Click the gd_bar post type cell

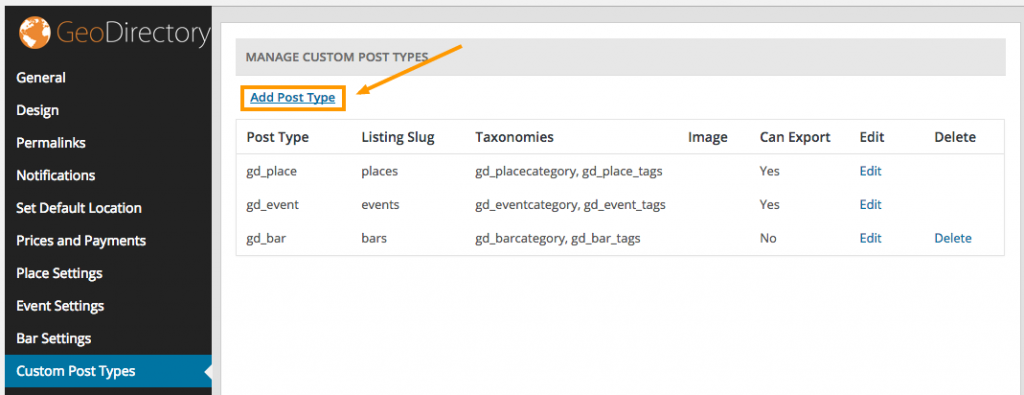[266, 239]
